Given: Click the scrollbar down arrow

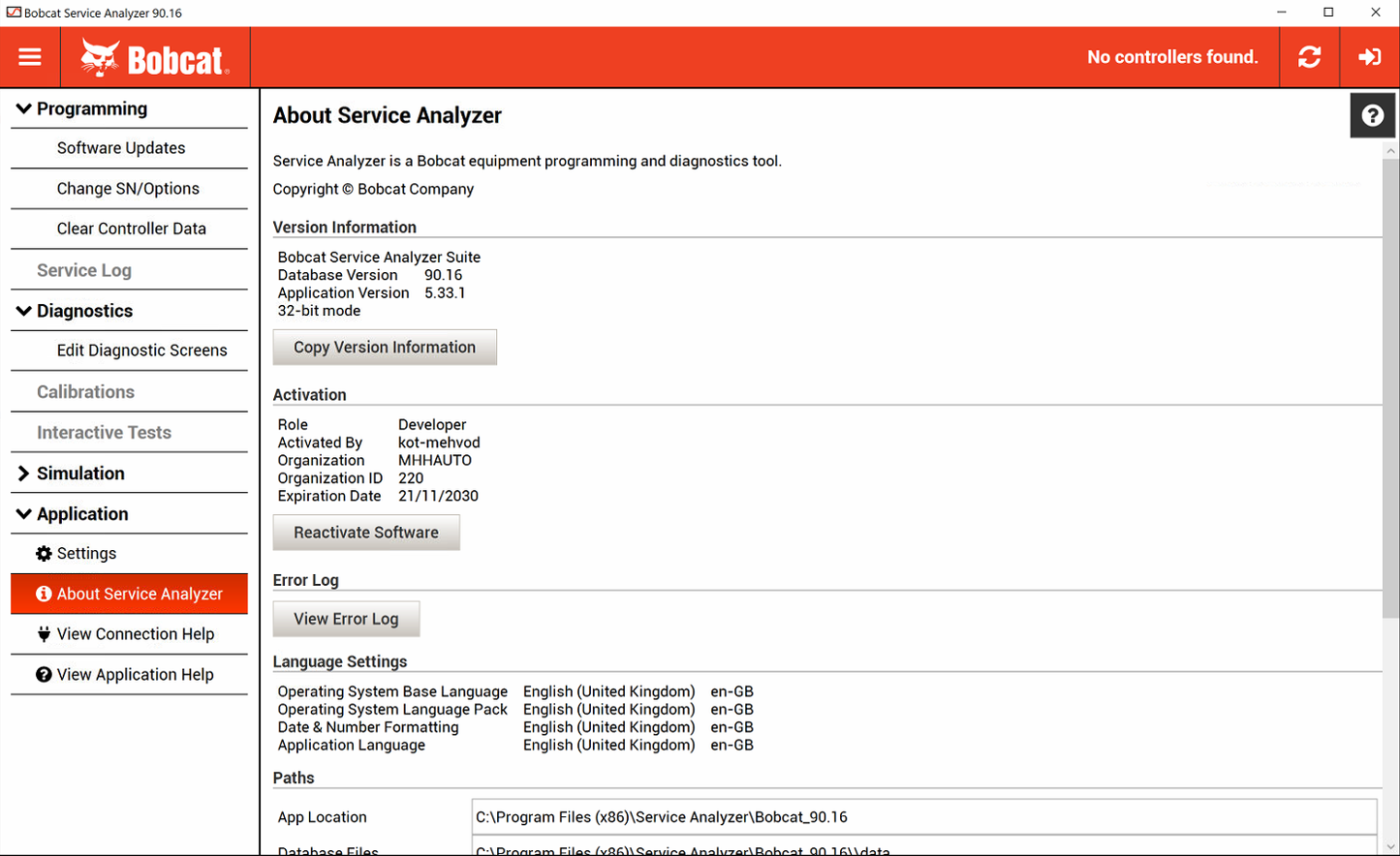Looking at the screenshot, I should [1391, 847].
